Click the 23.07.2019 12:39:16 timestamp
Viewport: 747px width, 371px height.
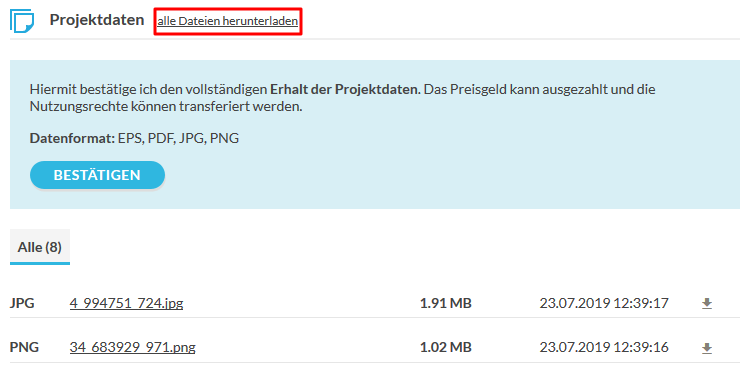(x=604, y=348)
